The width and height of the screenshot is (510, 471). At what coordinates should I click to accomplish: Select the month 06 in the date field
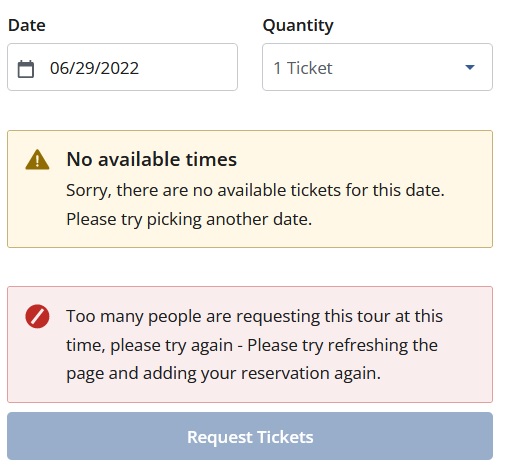point(58,68)
